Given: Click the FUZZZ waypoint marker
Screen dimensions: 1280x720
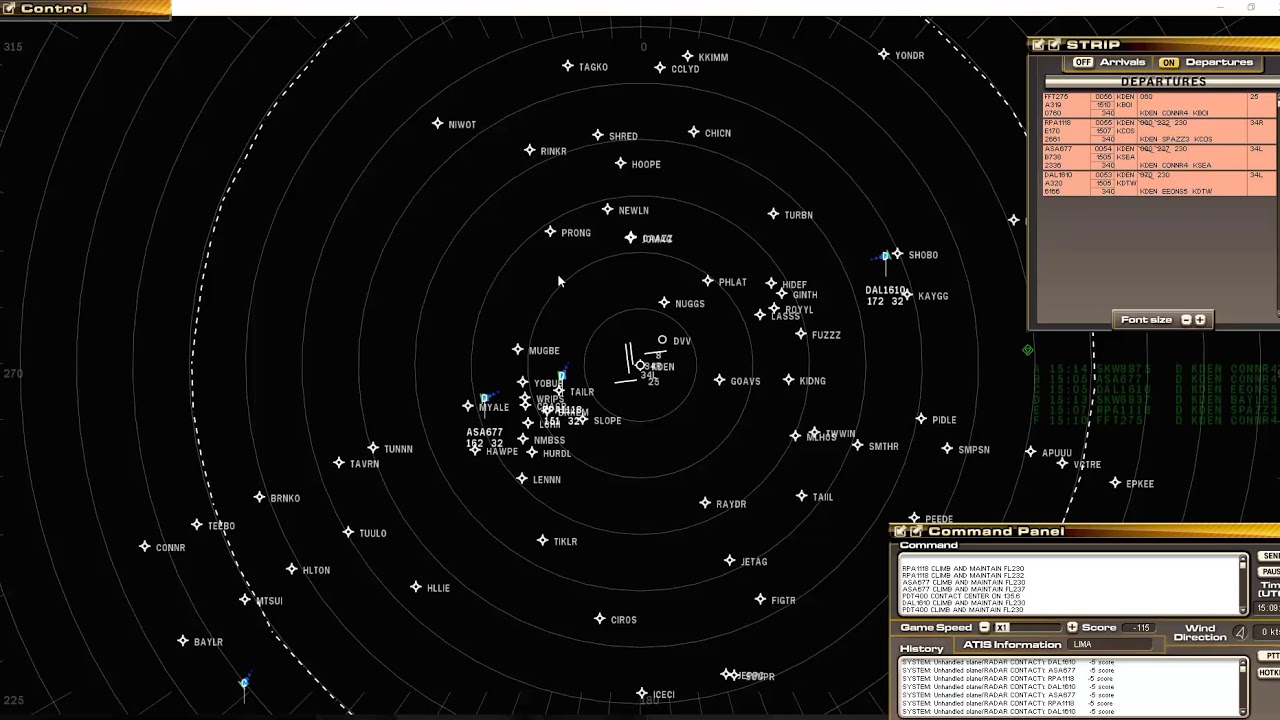Looking at the screenshot, I should [801, 334].
